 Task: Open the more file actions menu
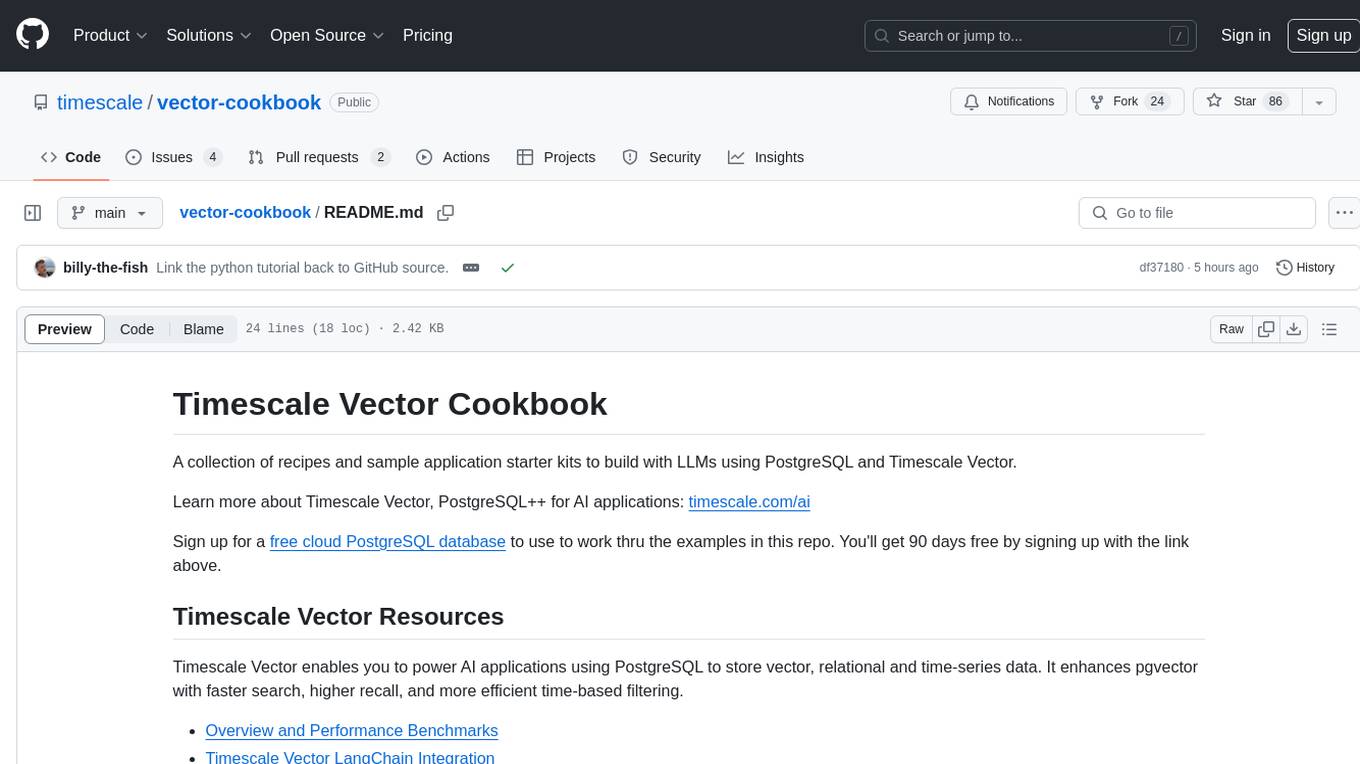[1345, 213]
